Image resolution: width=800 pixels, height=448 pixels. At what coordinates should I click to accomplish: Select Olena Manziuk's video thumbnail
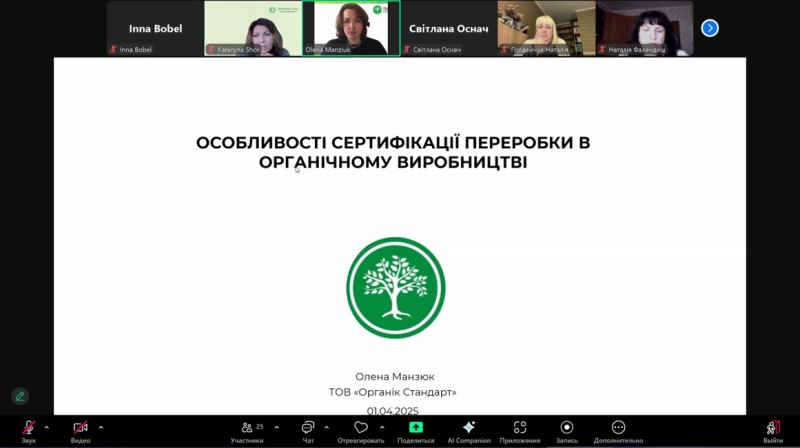tap(351, 28)
